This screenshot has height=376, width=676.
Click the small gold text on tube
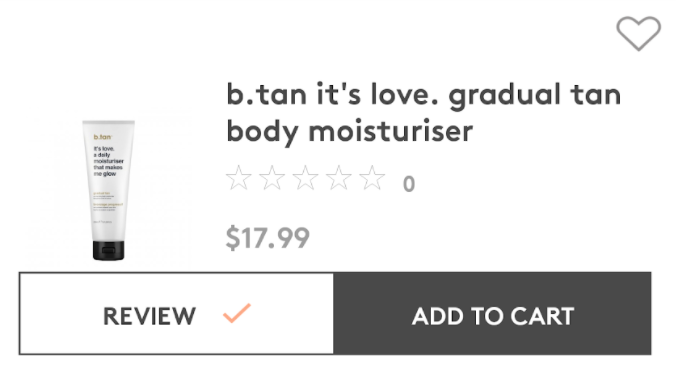coord(101,193)
